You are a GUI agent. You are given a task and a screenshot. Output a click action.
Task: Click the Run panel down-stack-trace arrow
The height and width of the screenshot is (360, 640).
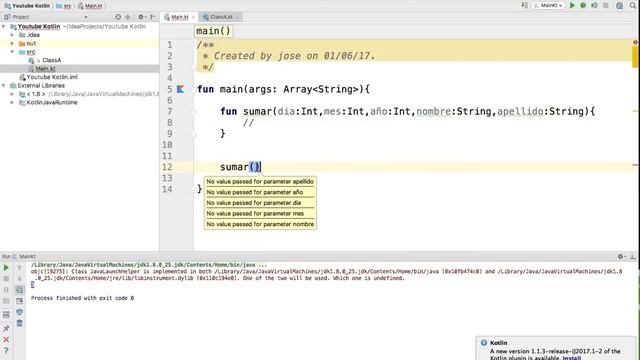19,279
